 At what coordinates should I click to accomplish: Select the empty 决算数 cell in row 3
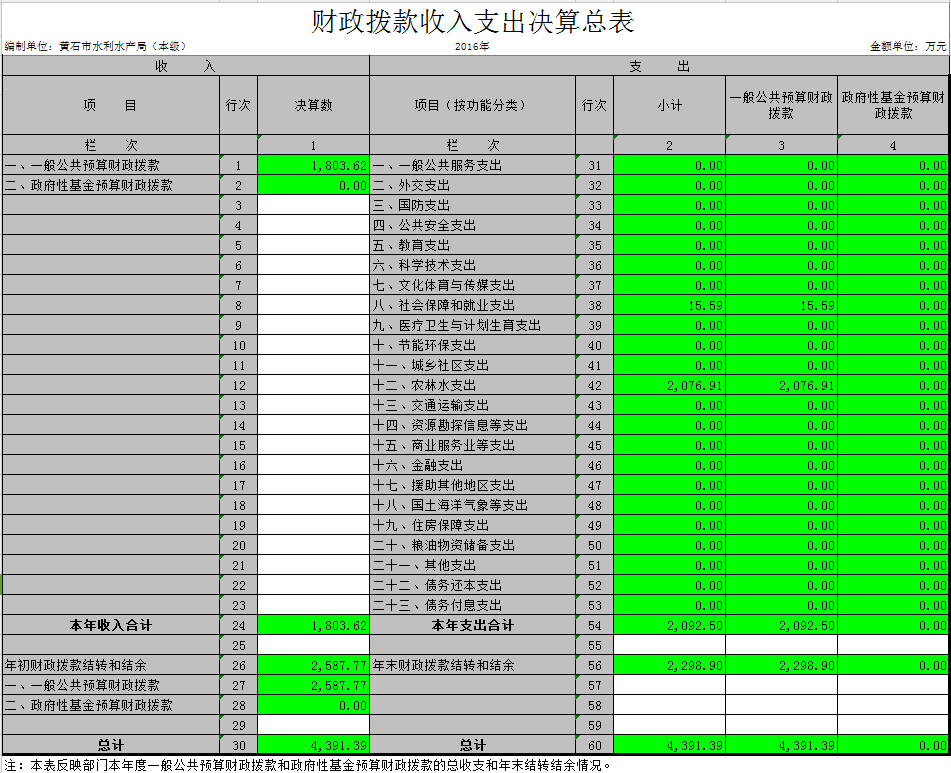(314, 206)
